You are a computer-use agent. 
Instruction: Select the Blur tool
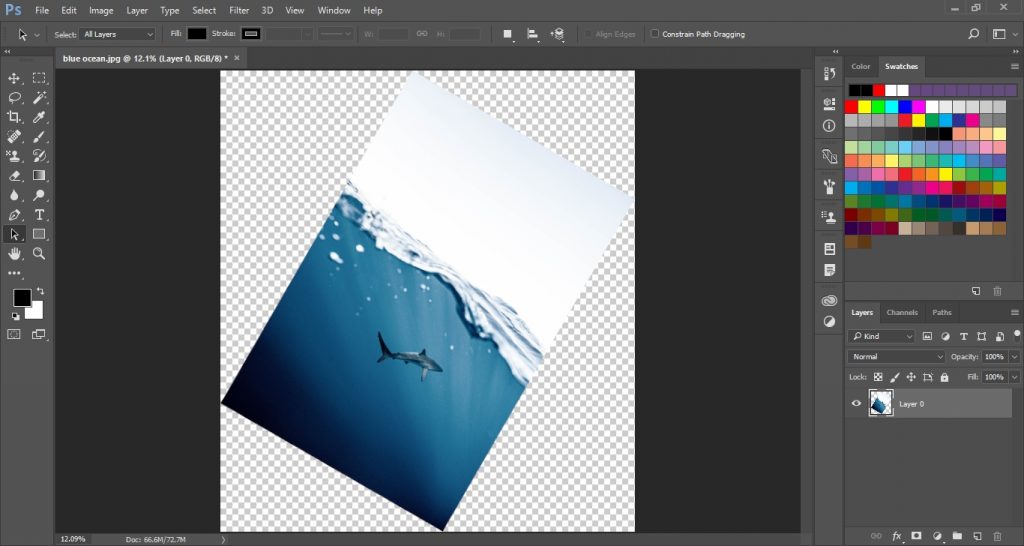(14, 195)
